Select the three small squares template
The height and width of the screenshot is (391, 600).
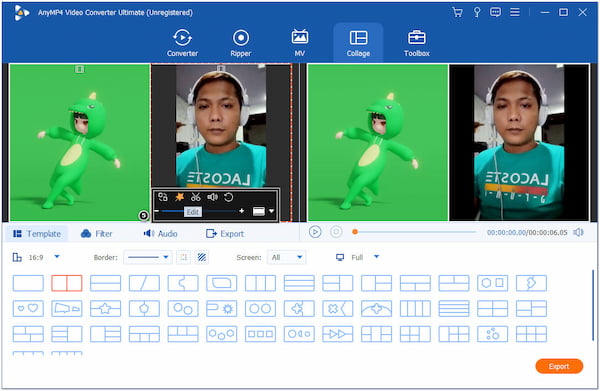[260, 334]
